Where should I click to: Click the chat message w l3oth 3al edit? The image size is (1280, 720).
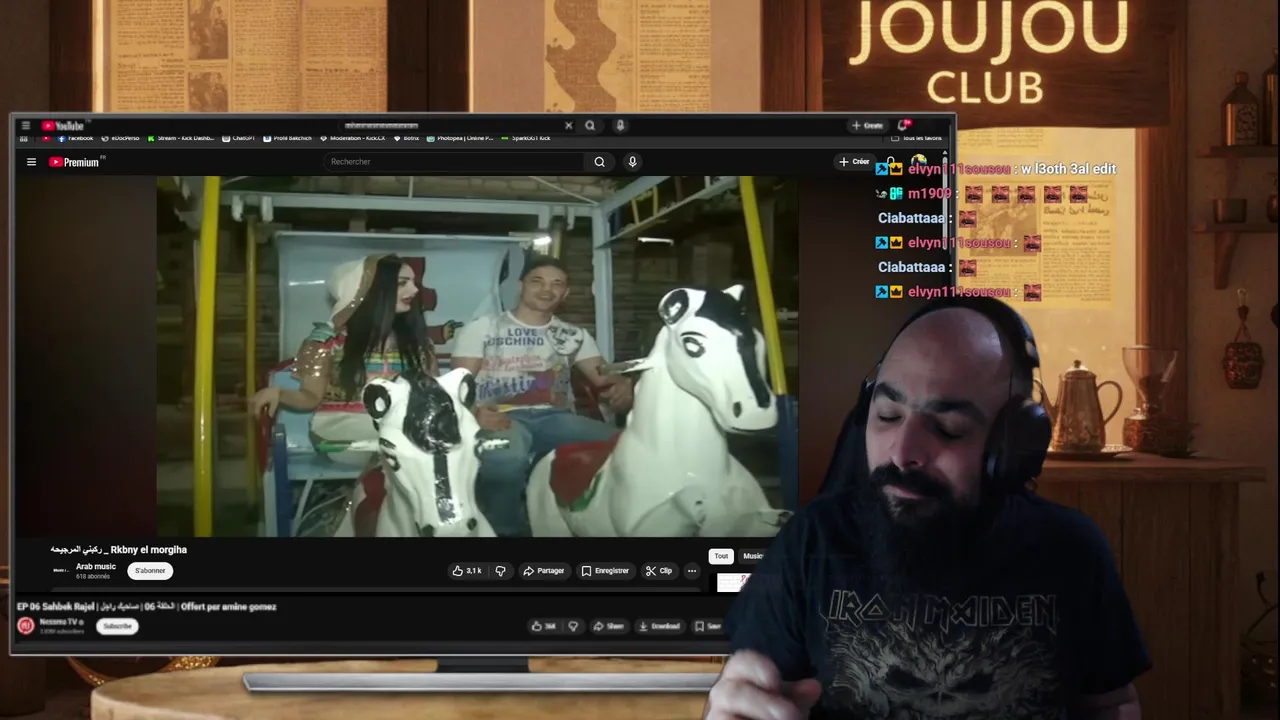click(x=1068, y=169)
